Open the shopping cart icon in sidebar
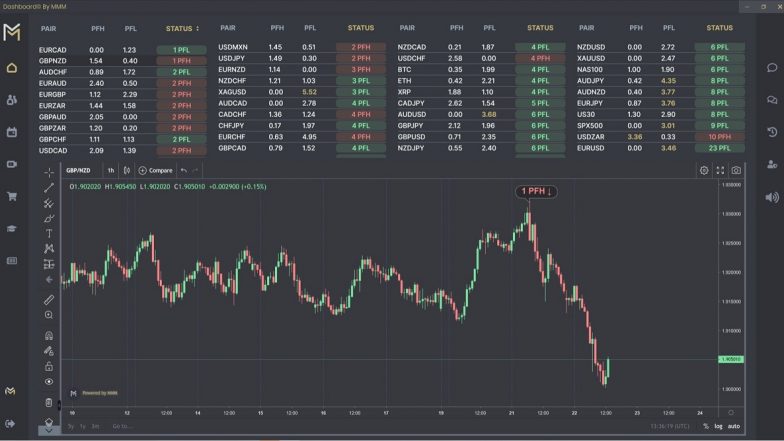This screenshot has height=441, width=784. point(12,196)
